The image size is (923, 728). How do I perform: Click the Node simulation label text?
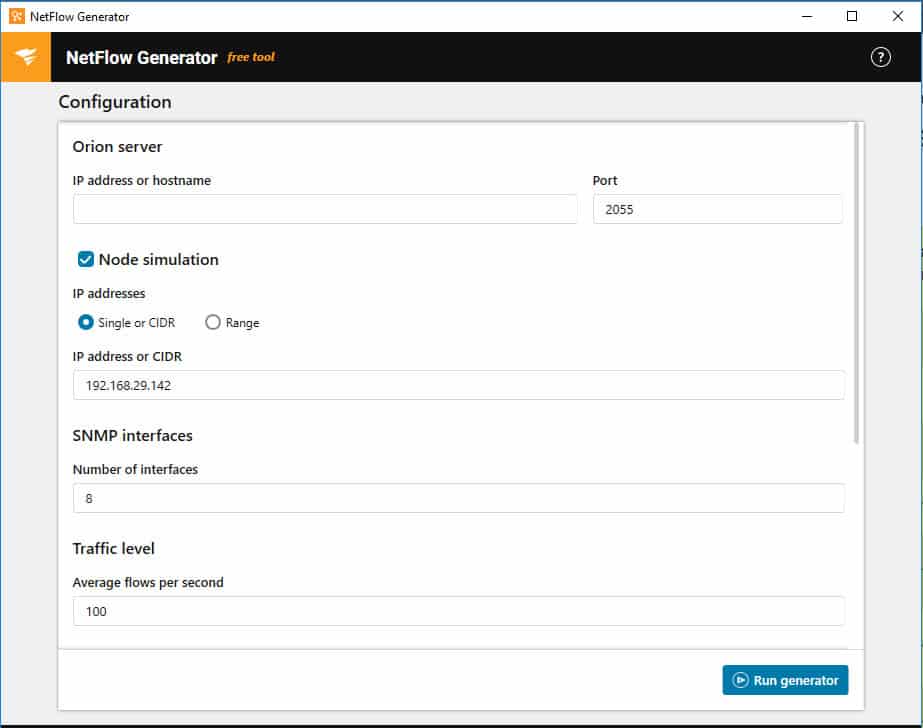[158, 260]
